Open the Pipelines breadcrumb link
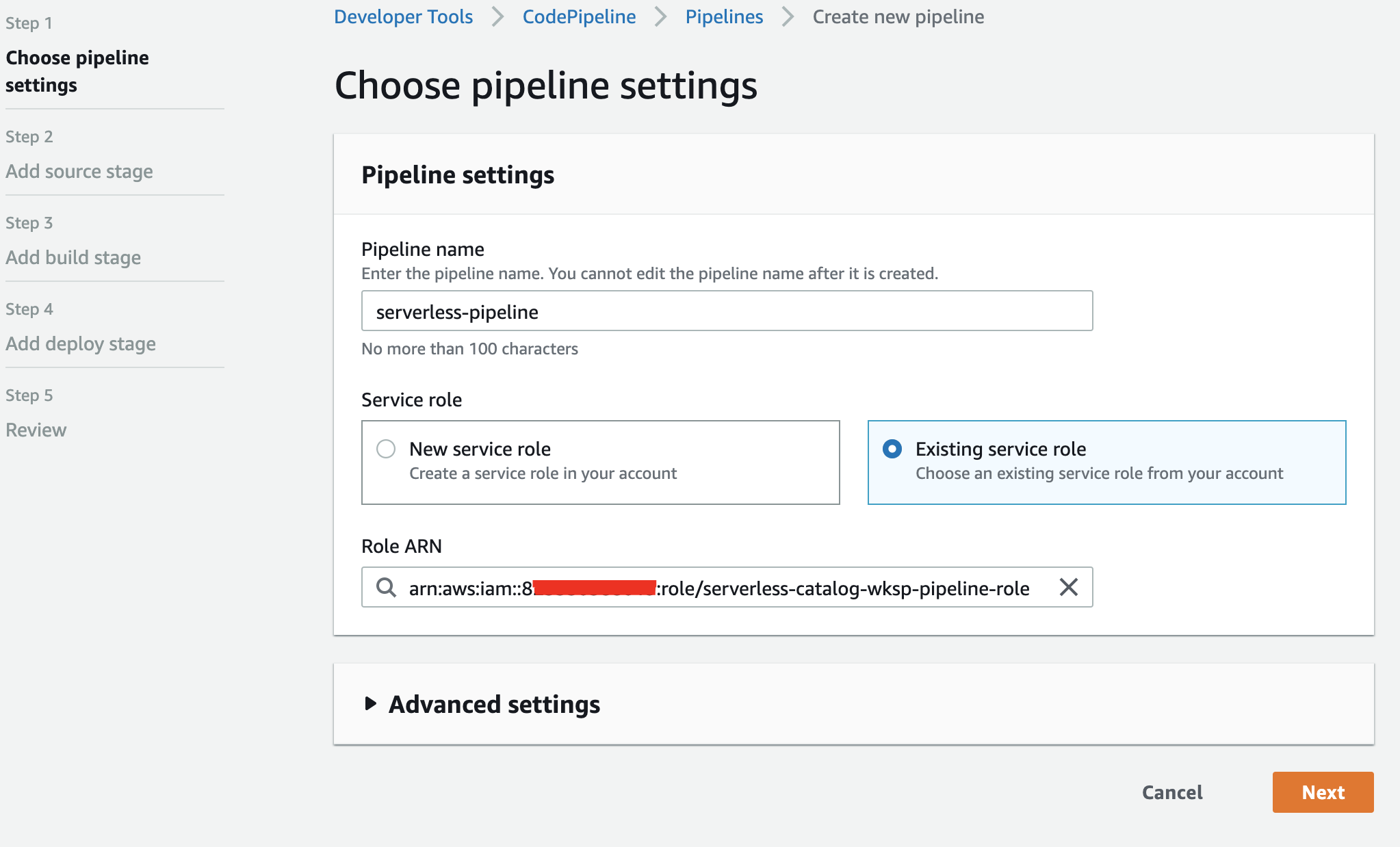 (x=724, y=16)
